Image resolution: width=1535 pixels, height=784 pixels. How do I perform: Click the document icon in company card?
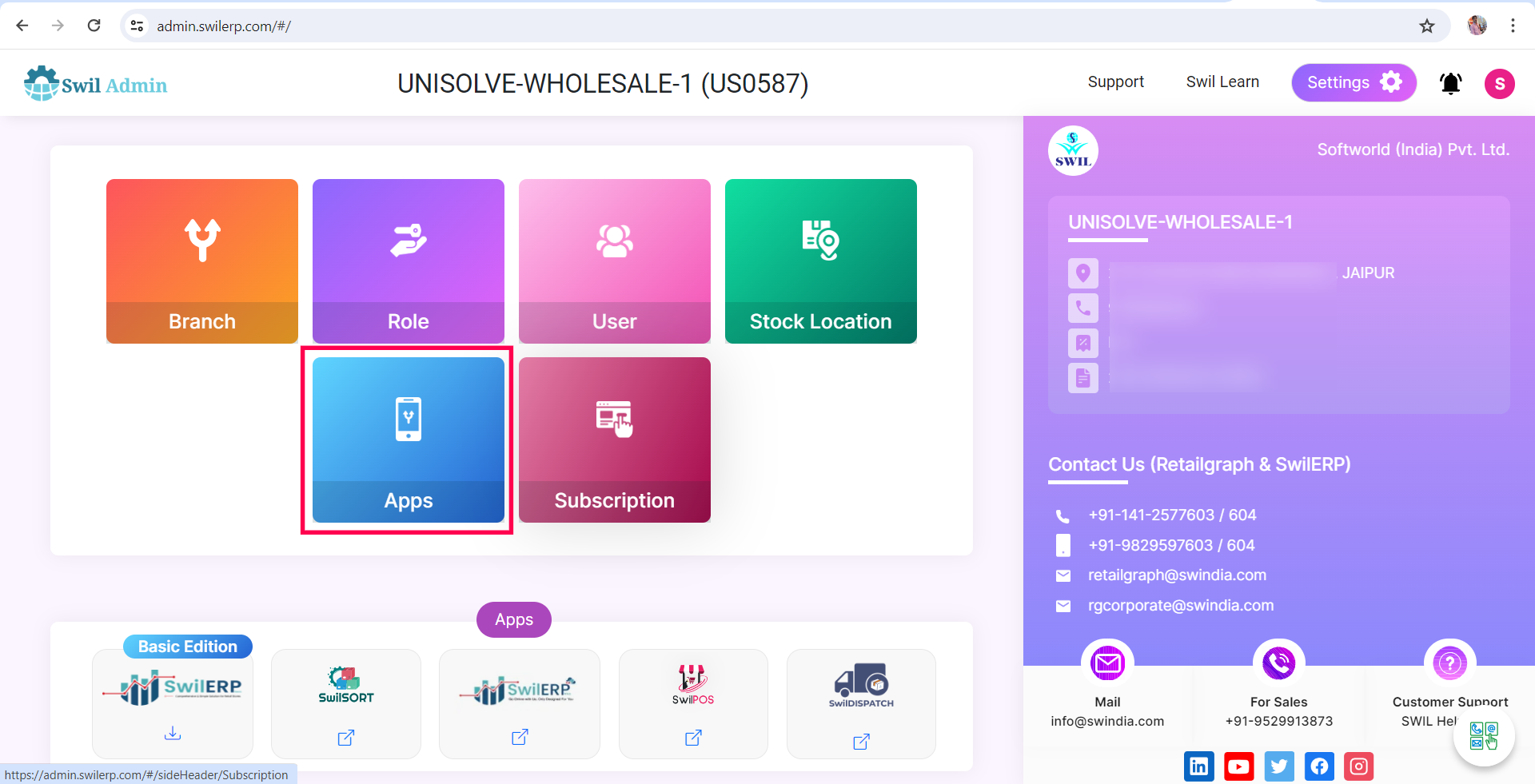[1083, 378]
